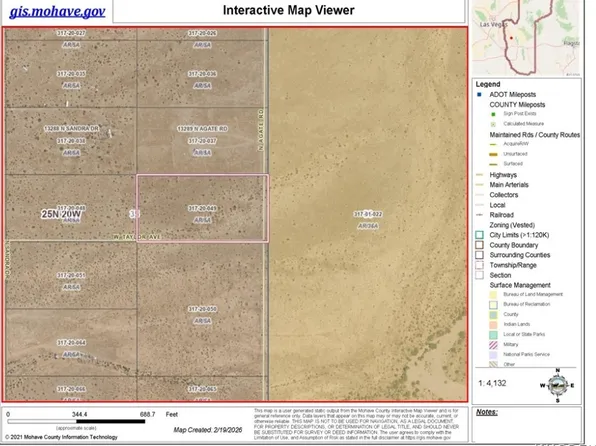Screen dimensions: 596x446
Task: Click the 25N 20W township label
Action: coord(61,214)
